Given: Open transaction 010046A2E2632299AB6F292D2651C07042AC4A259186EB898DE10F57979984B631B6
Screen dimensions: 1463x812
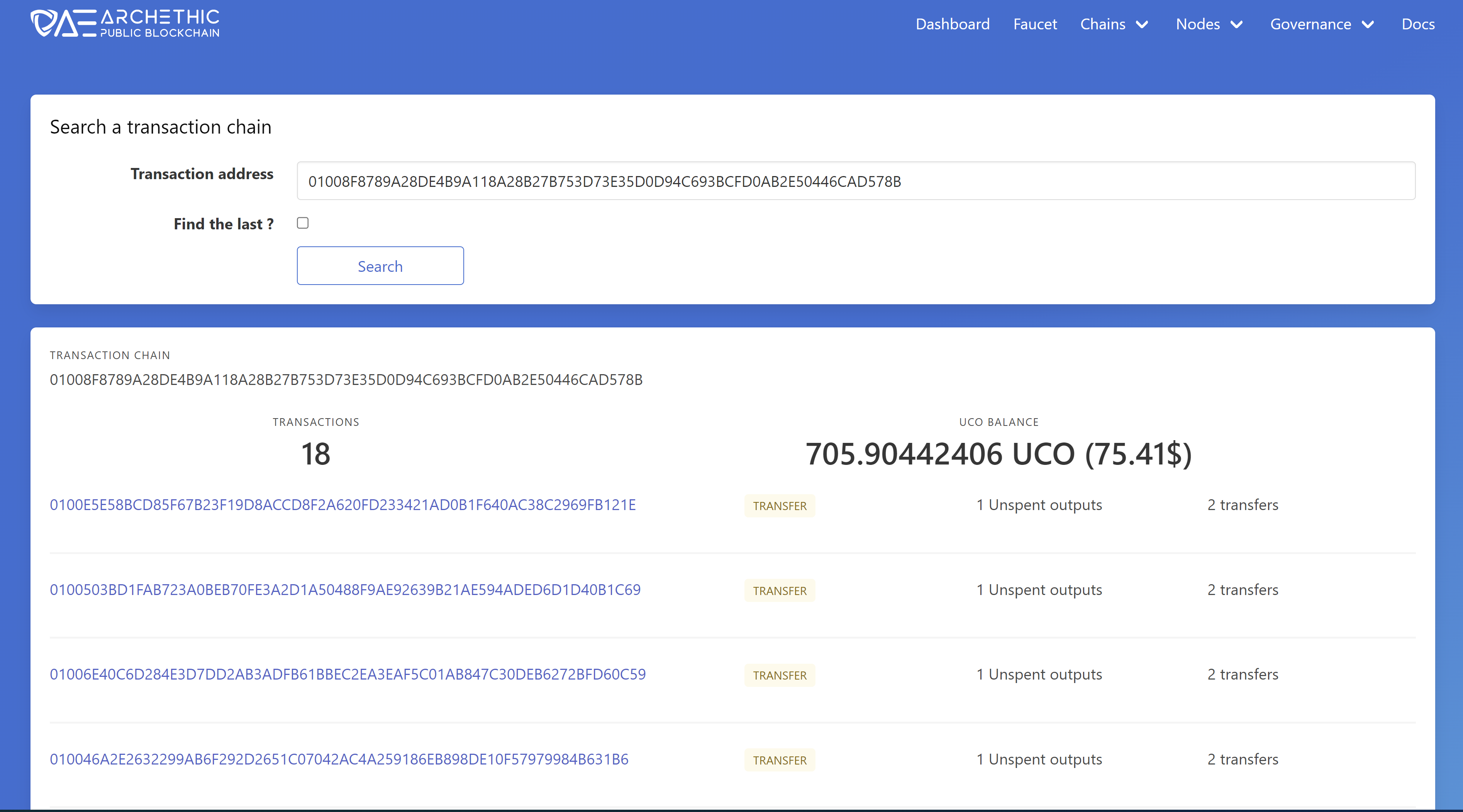Looking at the screenshot, I should (339, 759).
